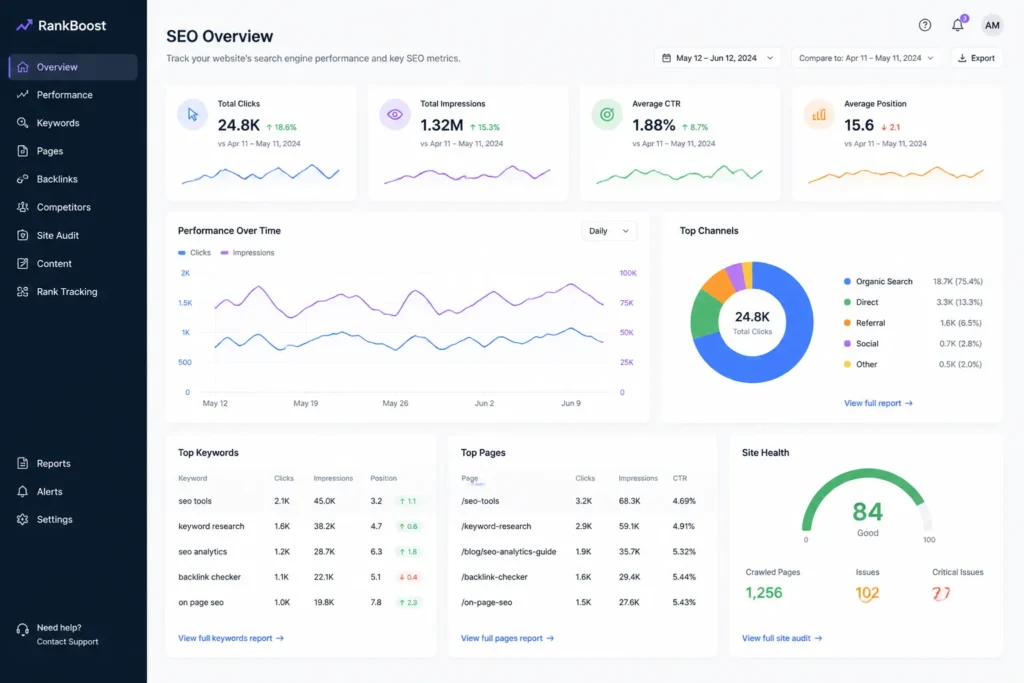The width and height of the screenshot is (1024, 683).
Task: Click the CTR column header in Top Pages
Action: [680, 479]
